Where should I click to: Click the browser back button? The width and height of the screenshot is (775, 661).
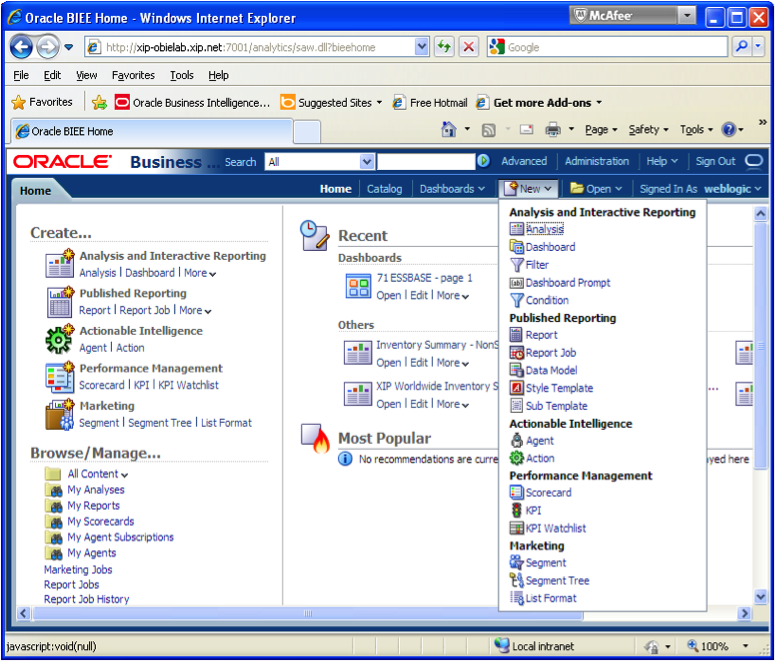tap(21, 47)
